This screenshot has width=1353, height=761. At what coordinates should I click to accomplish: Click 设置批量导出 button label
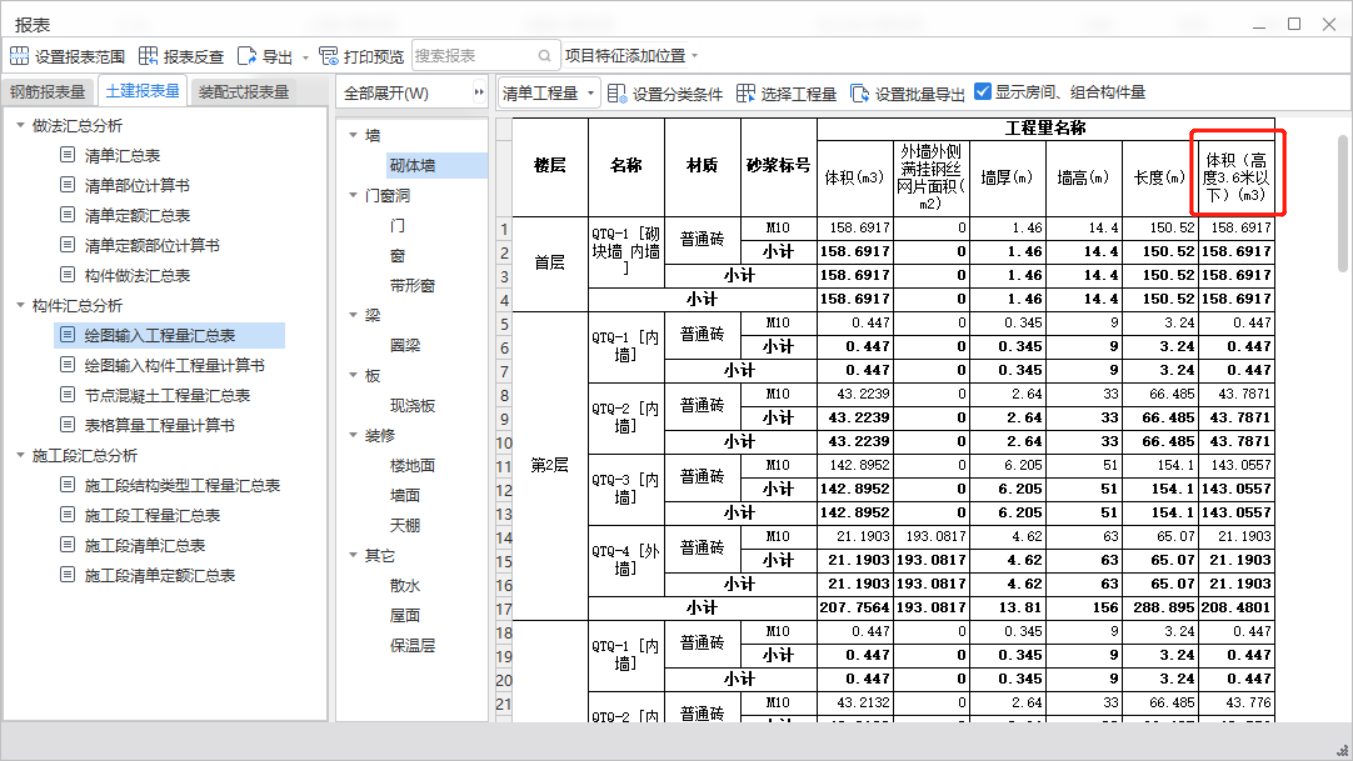click(x=920, y=94)
